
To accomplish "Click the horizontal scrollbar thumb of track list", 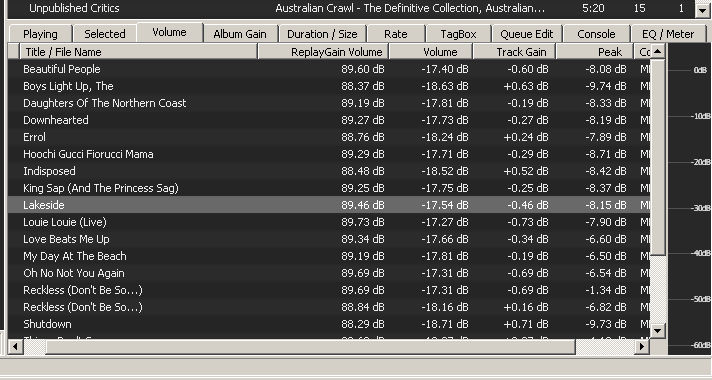I will (311, 347).
